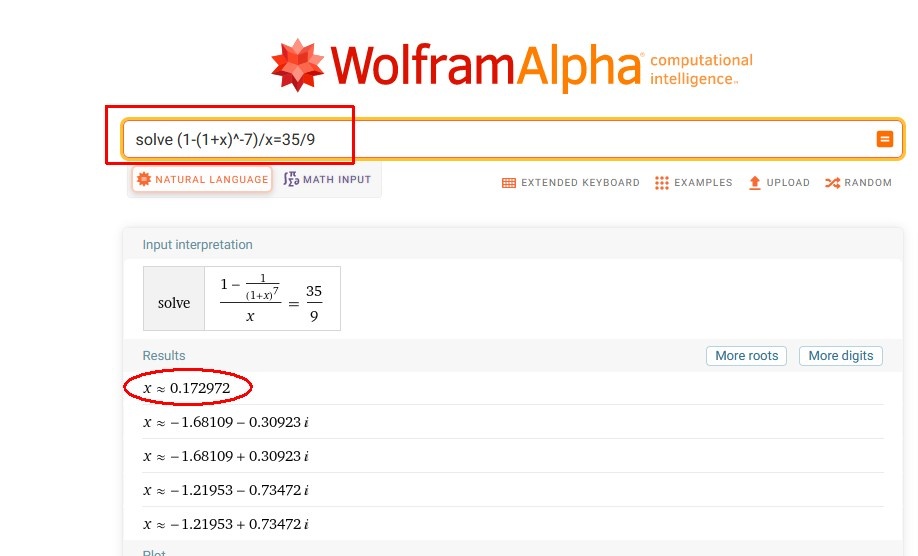Click the interpreted equation equal to 35/9

click(271, 298)
